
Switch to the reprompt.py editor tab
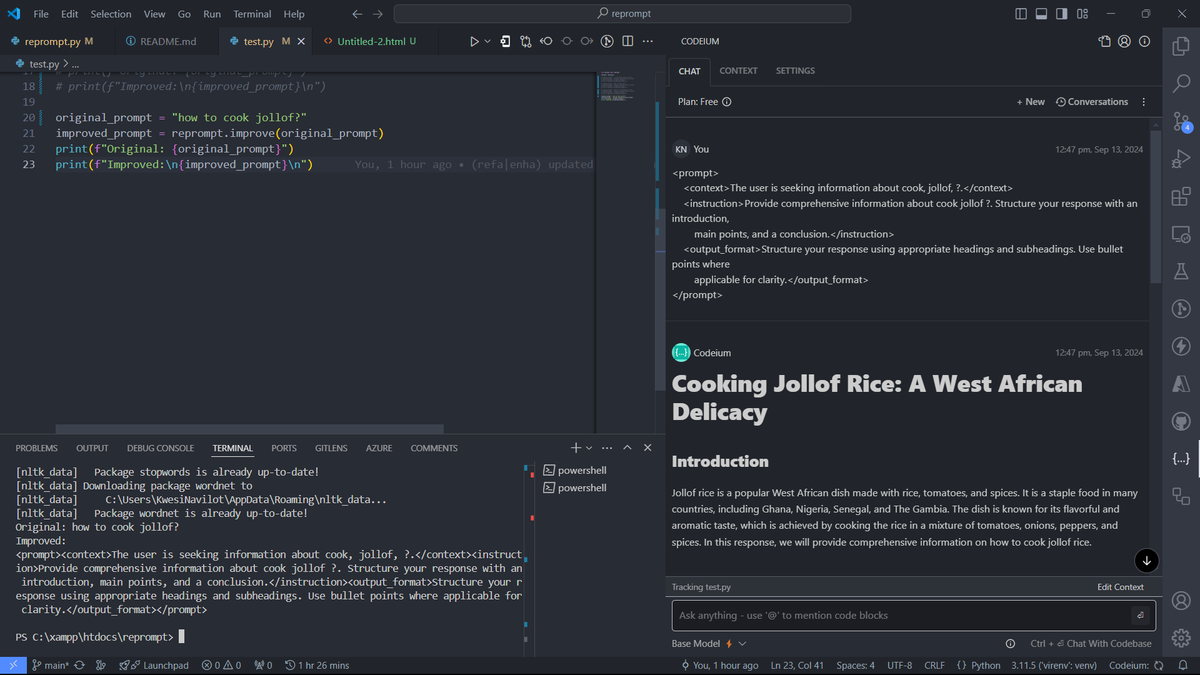52,41
